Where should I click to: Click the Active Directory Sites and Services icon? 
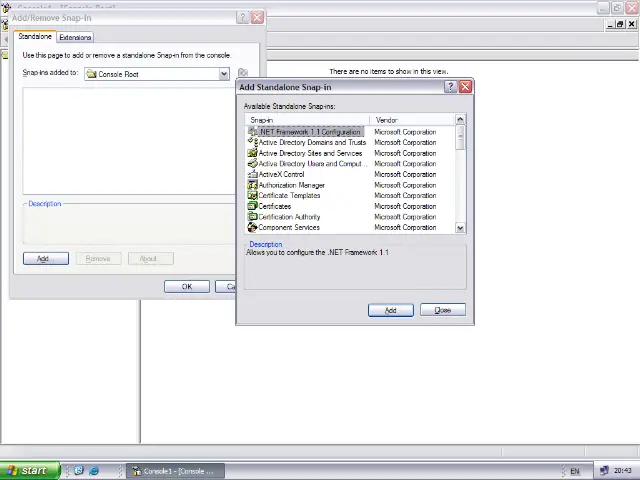[x=253, y=153]
